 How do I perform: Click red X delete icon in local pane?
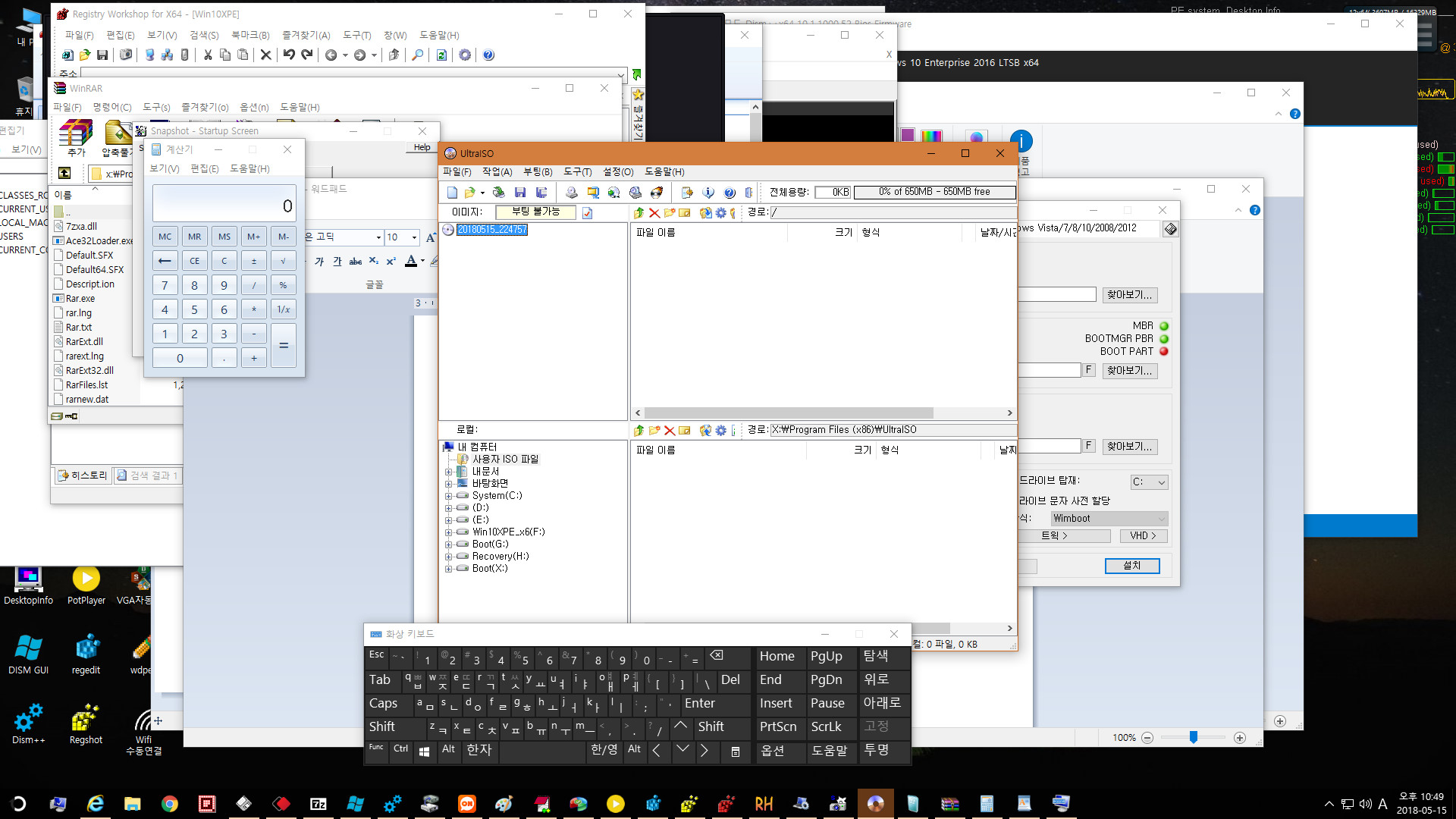coord(670,431)
